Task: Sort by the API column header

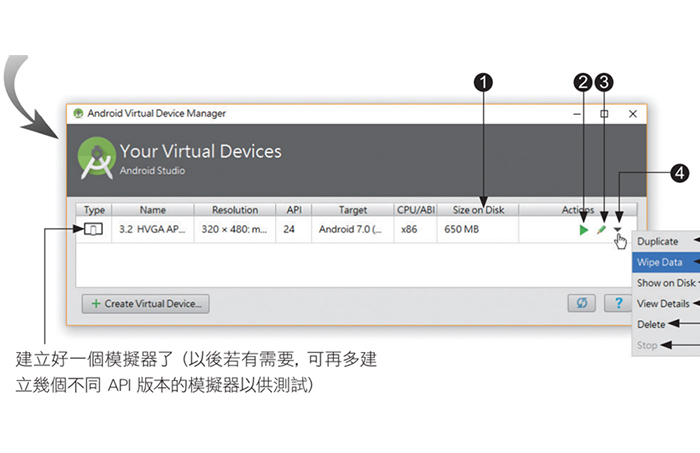Action: pos(294,210)
